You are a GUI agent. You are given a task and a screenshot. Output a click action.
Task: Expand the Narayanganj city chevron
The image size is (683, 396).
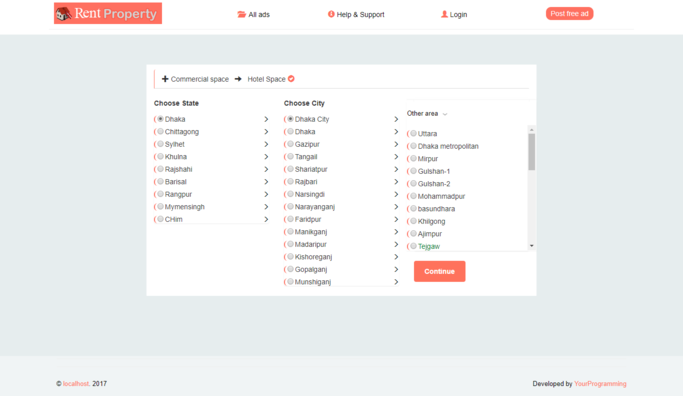pyautogui.click(x=396, y=207)
